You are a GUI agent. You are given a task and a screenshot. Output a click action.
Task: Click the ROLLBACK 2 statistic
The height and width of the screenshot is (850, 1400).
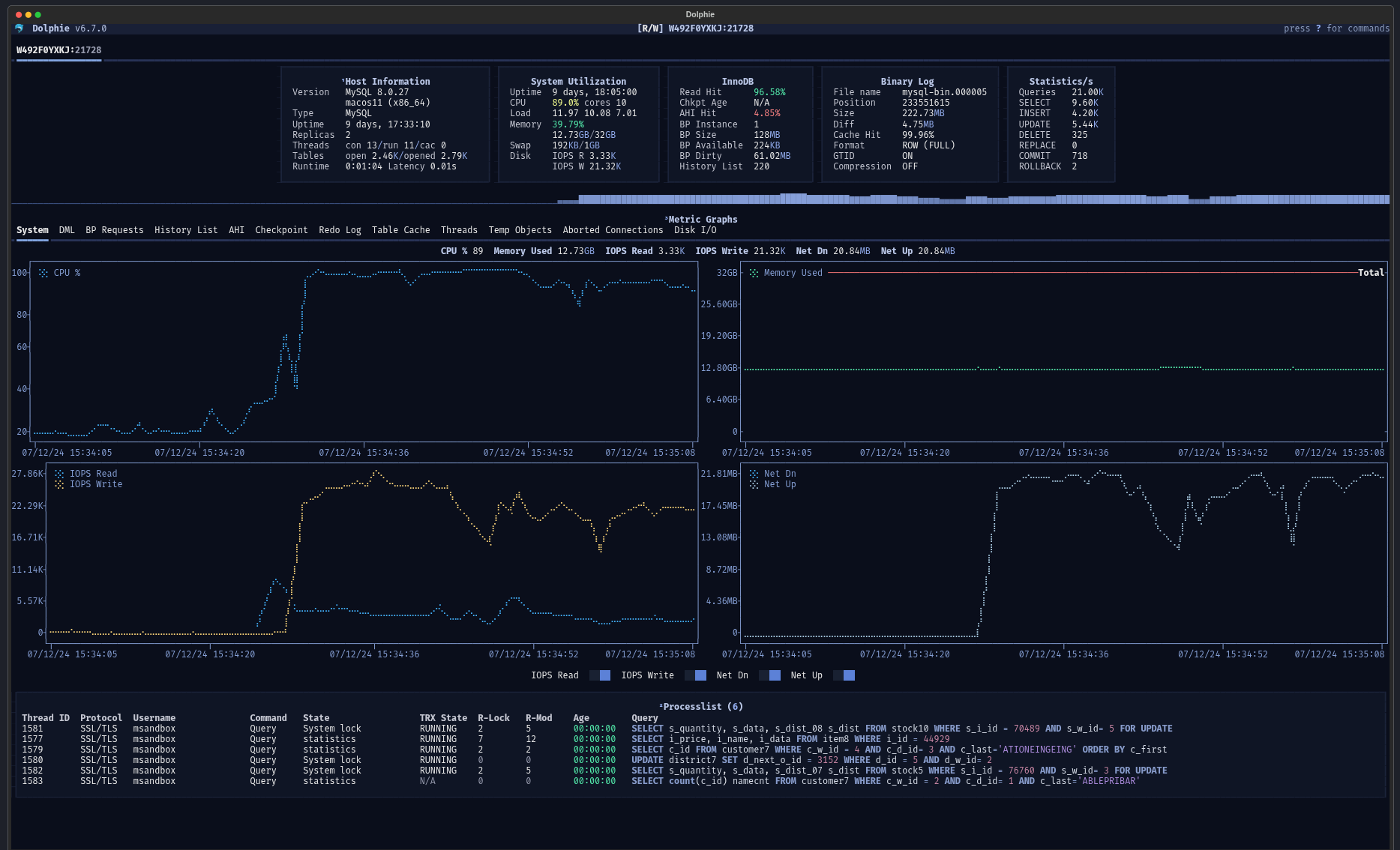tap(1048, 166)
